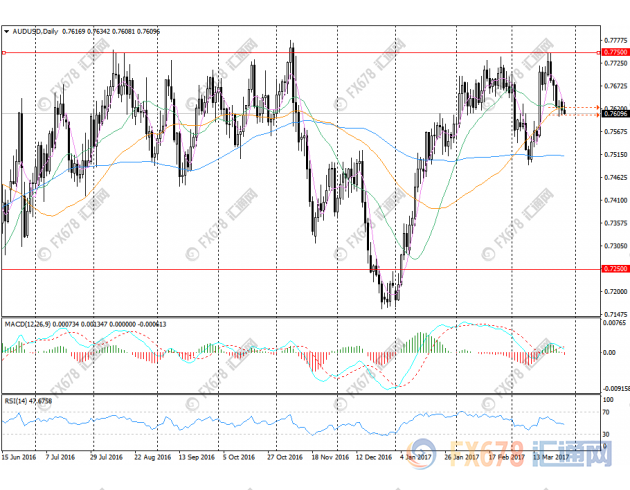The height and width of the screenshot is (490, 630).
Task: Click the red resistance line at 0.77500
Action: coord(300,51)
